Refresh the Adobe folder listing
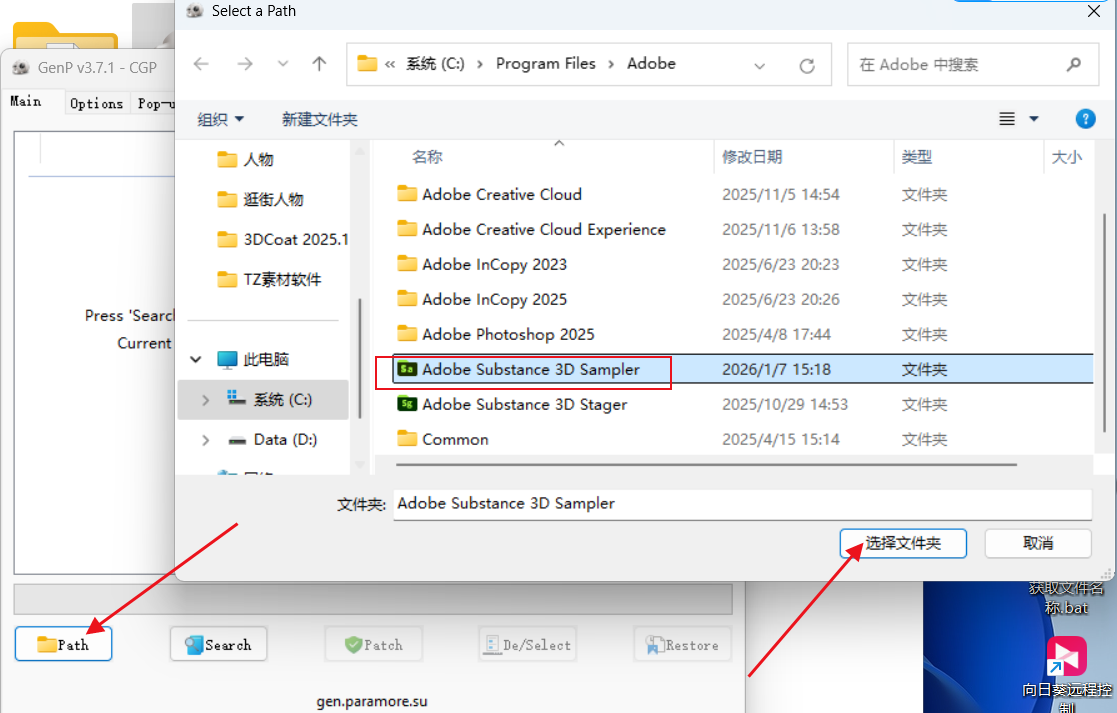 [806, 66]
